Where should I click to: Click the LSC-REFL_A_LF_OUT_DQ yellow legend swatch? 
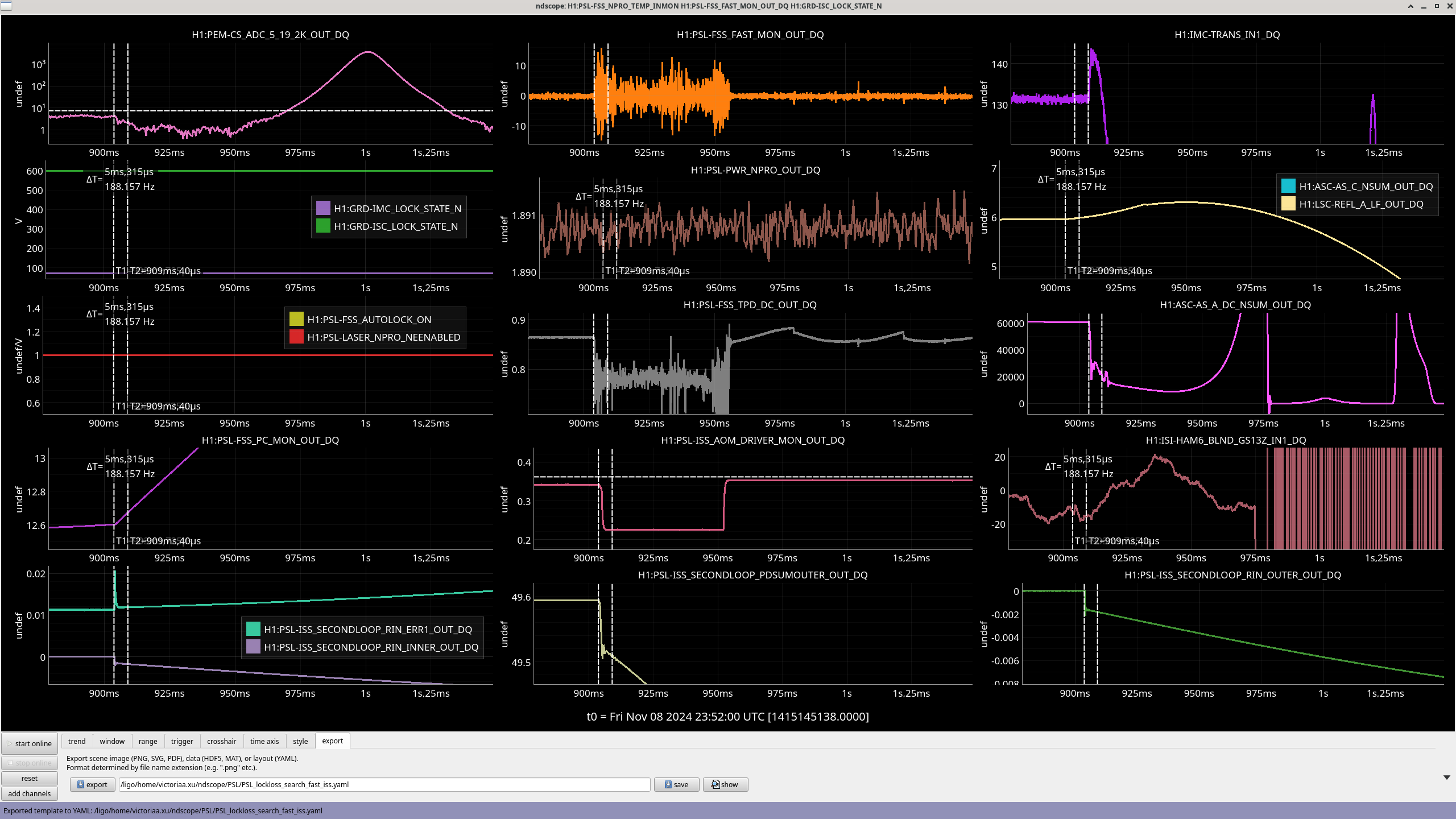1288,204
